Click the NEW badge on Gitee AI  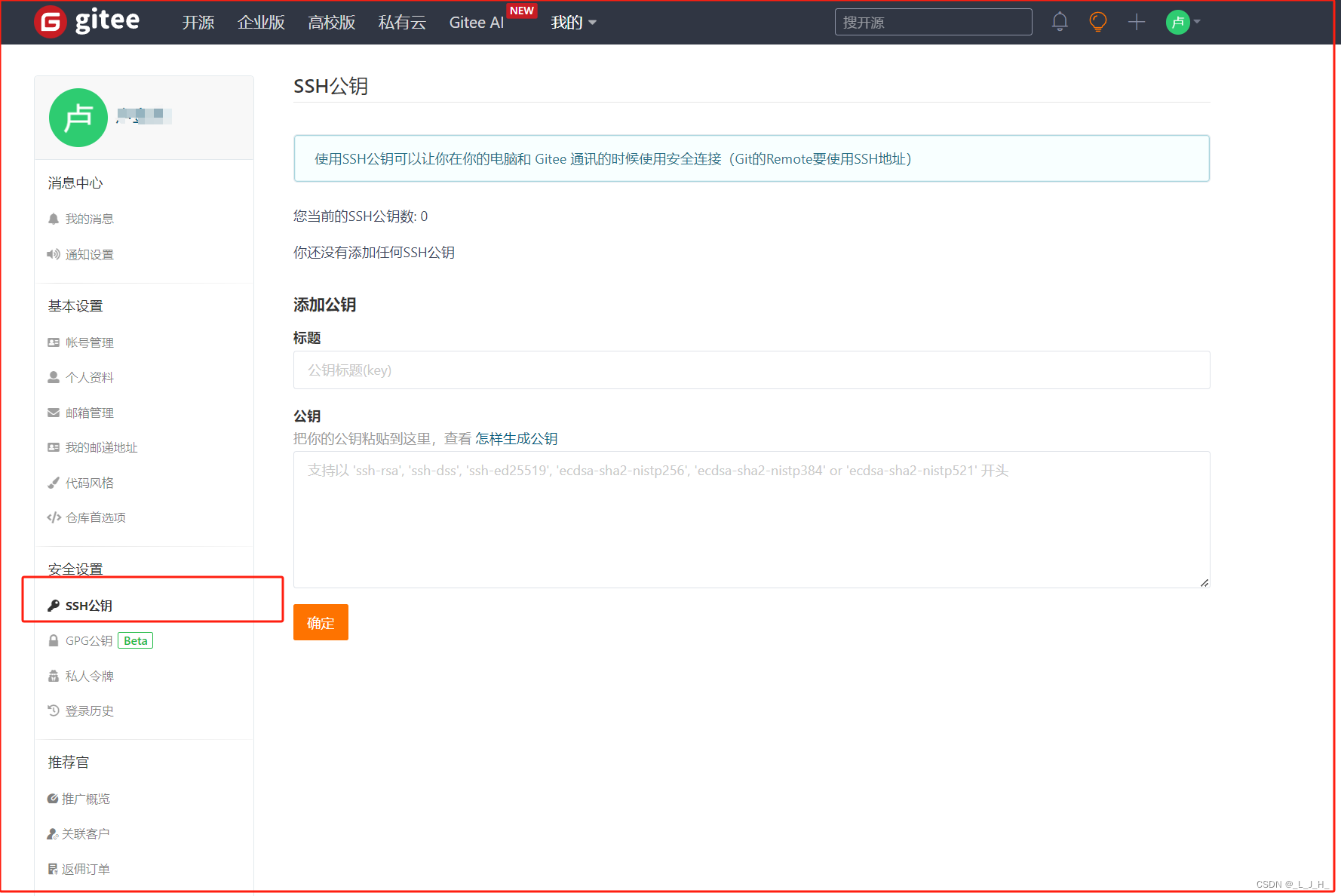(521, 11)
